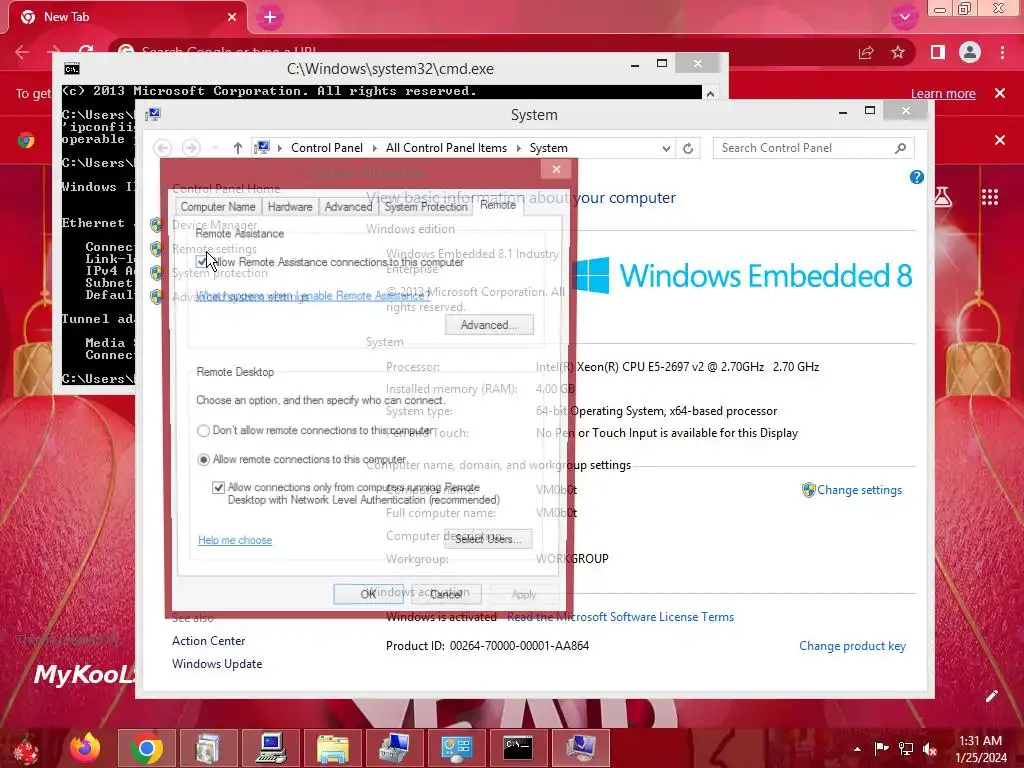Toggle Allow Remote Assistance connections checkbox

202,263
